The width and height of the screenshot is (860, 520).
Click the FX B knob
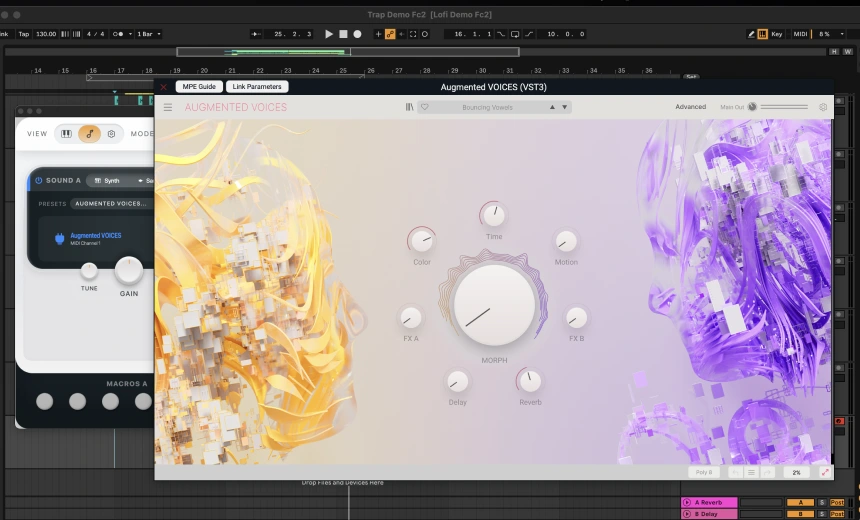coord(576,317)
